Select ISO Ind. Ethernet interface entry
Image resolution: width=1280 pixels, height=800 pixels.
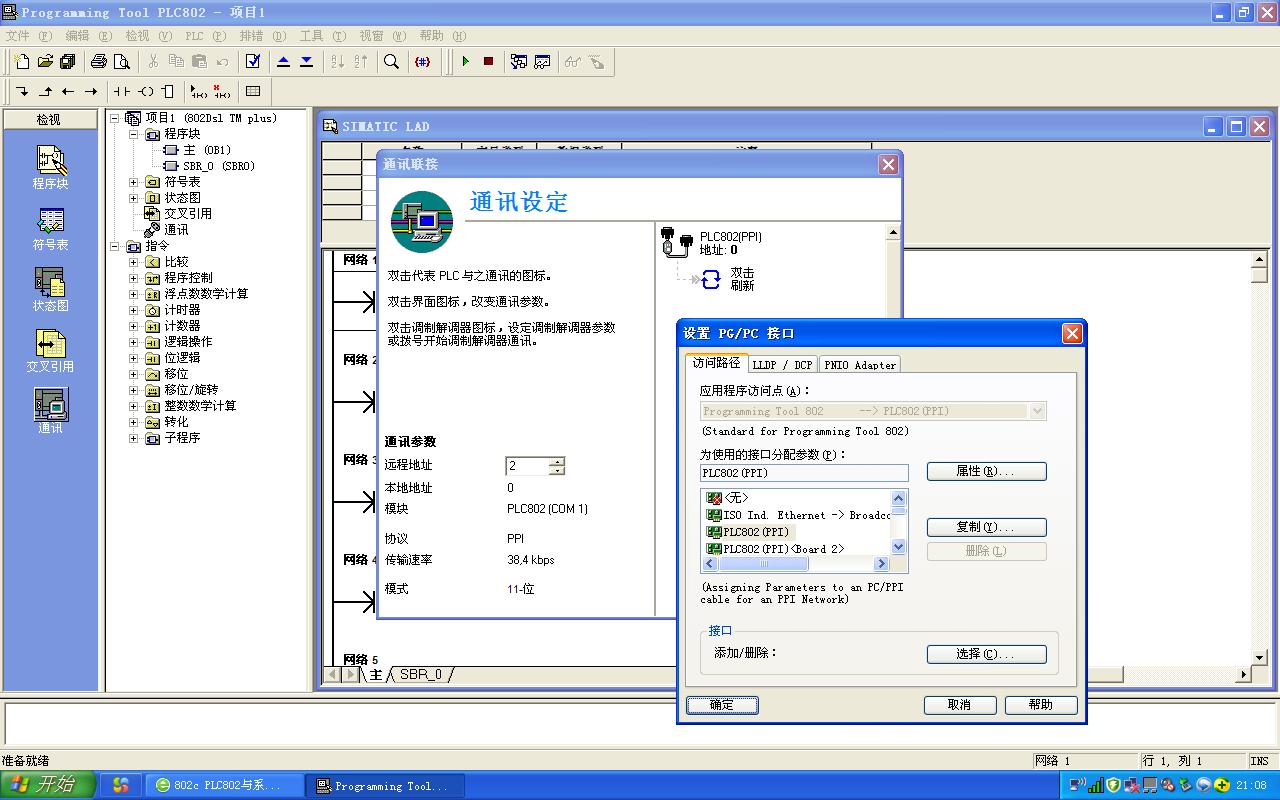pos(798,515)
